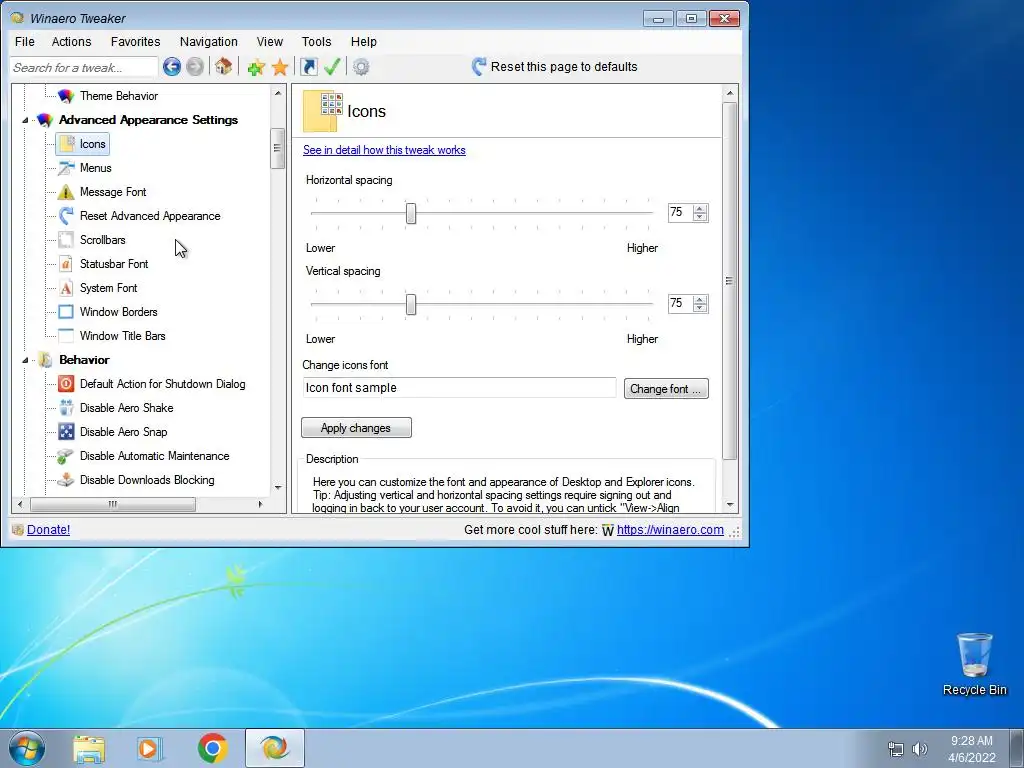Open the View menu
The height and width of the screenshot is (768, 1024).
coord(270,42)
